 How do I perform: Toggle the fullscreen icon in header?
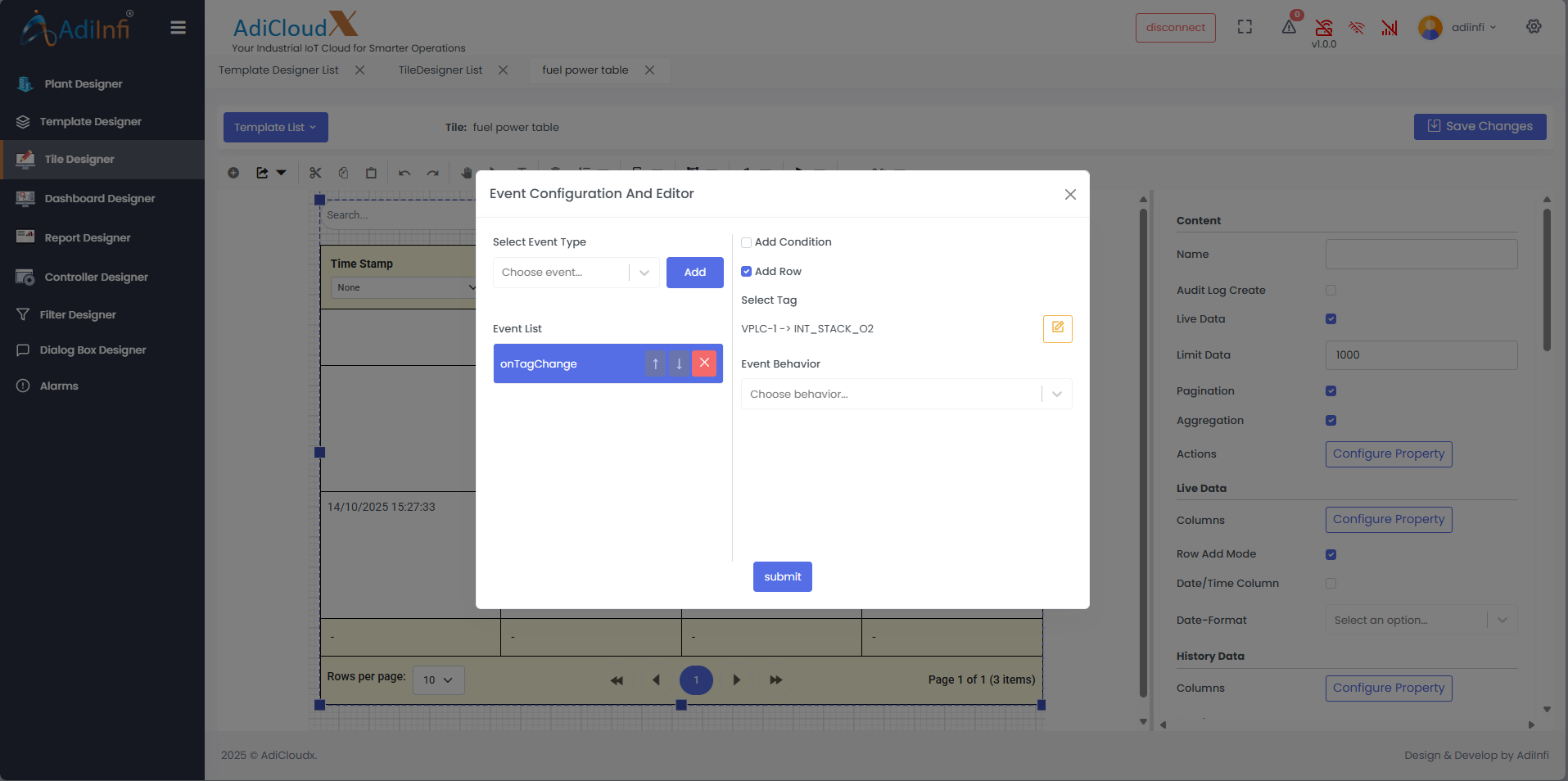click(1245, 27)
